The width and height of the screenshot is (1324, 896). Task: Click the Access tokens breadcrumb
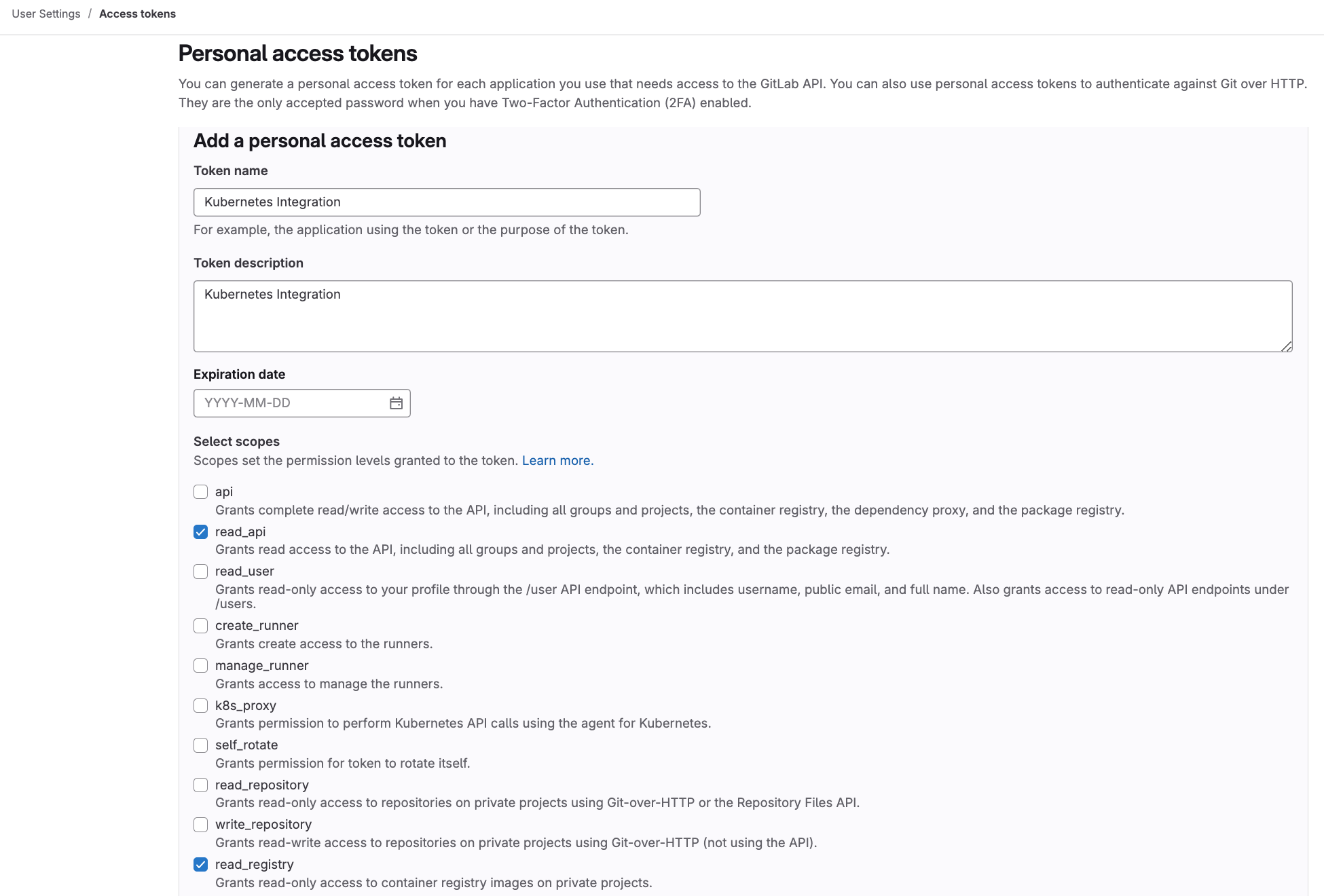click(x=137, y=14)
